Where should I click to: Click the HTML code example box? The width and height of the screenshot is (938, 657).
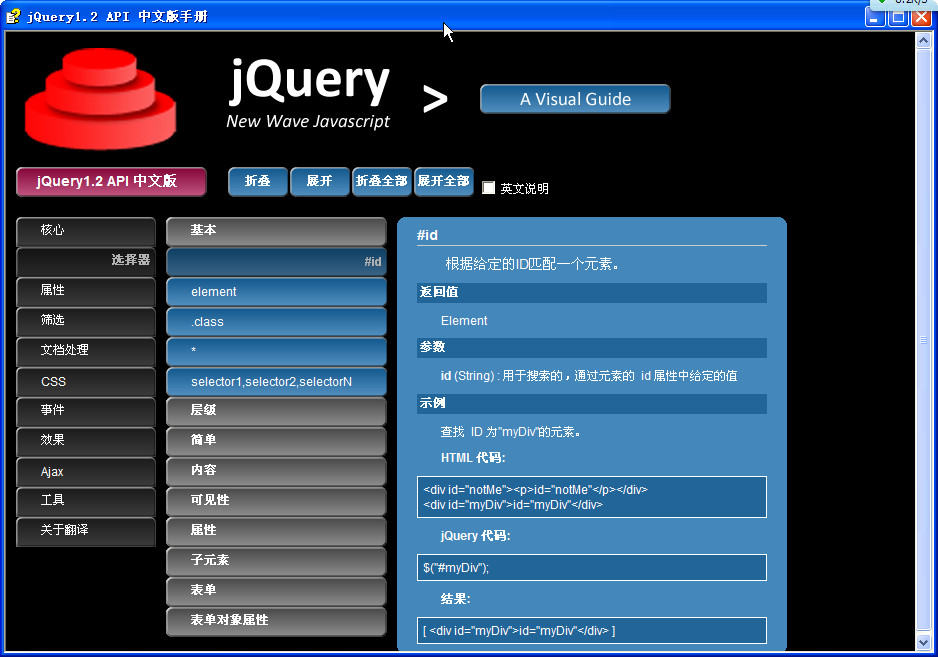click(592, 497)
